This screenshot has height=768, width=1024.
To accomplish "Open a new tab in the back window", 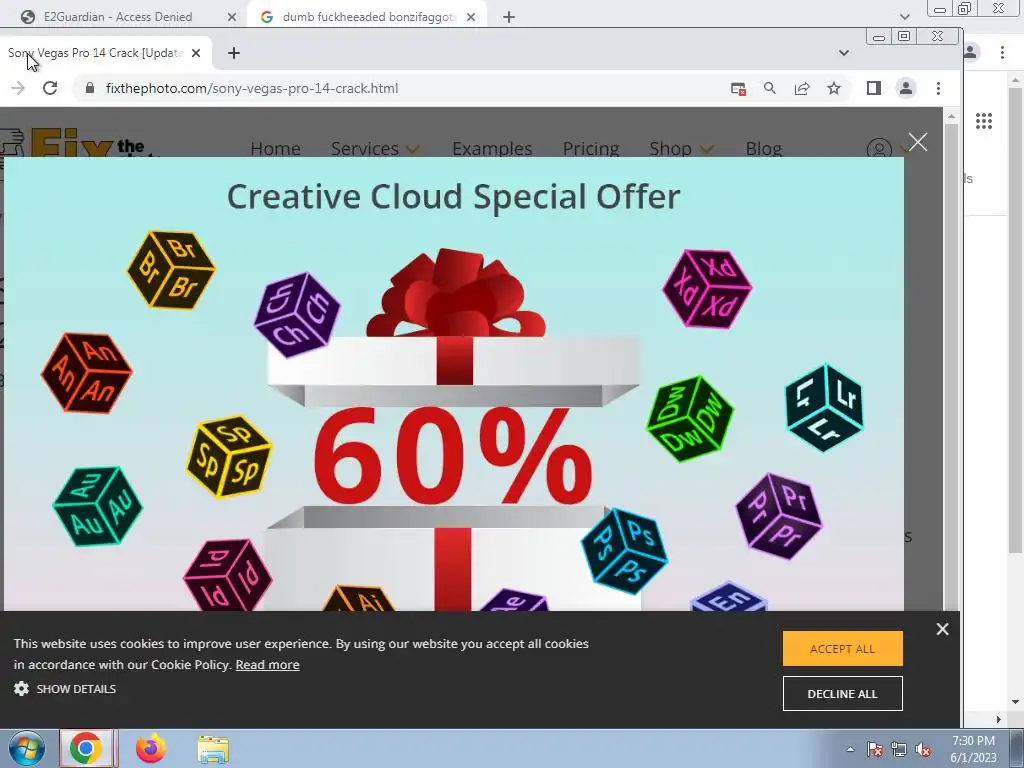I will [x=509, y=17].
